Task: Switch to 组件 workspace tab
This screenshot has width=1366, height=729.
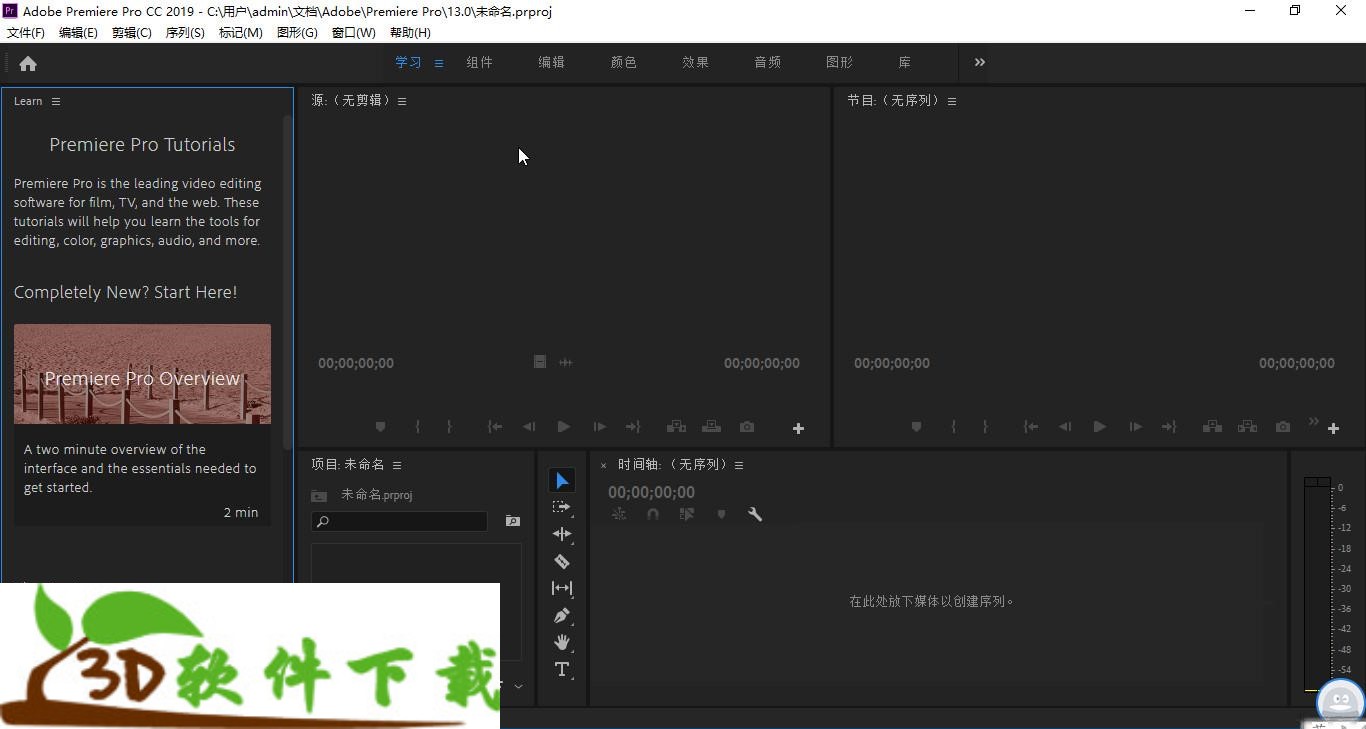Action: coord(480,62)
